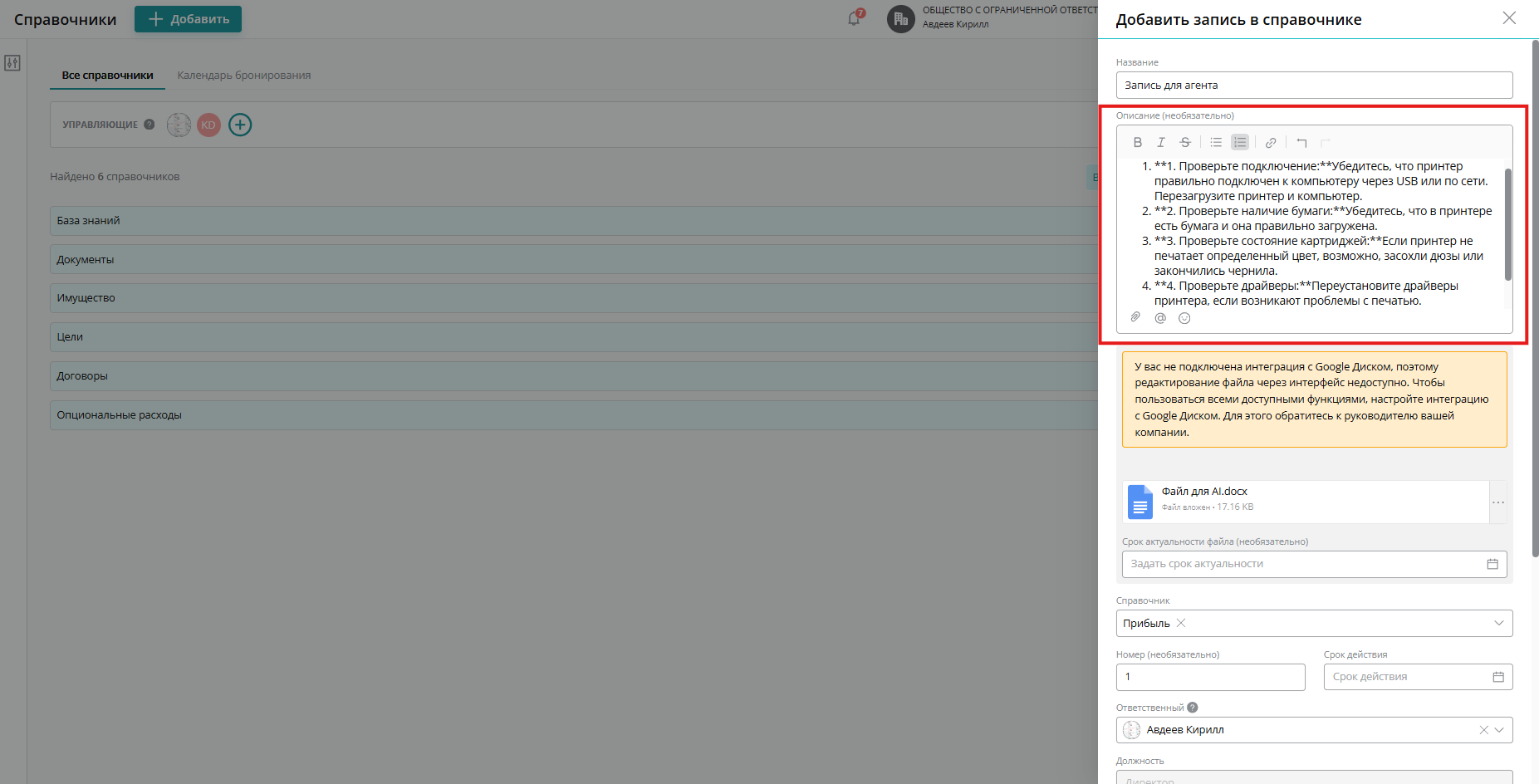Image resolution: width=1539 pixels, height=784 pixels.
Task: Apply strikethrough formatting to description text
Action: 1185,143
